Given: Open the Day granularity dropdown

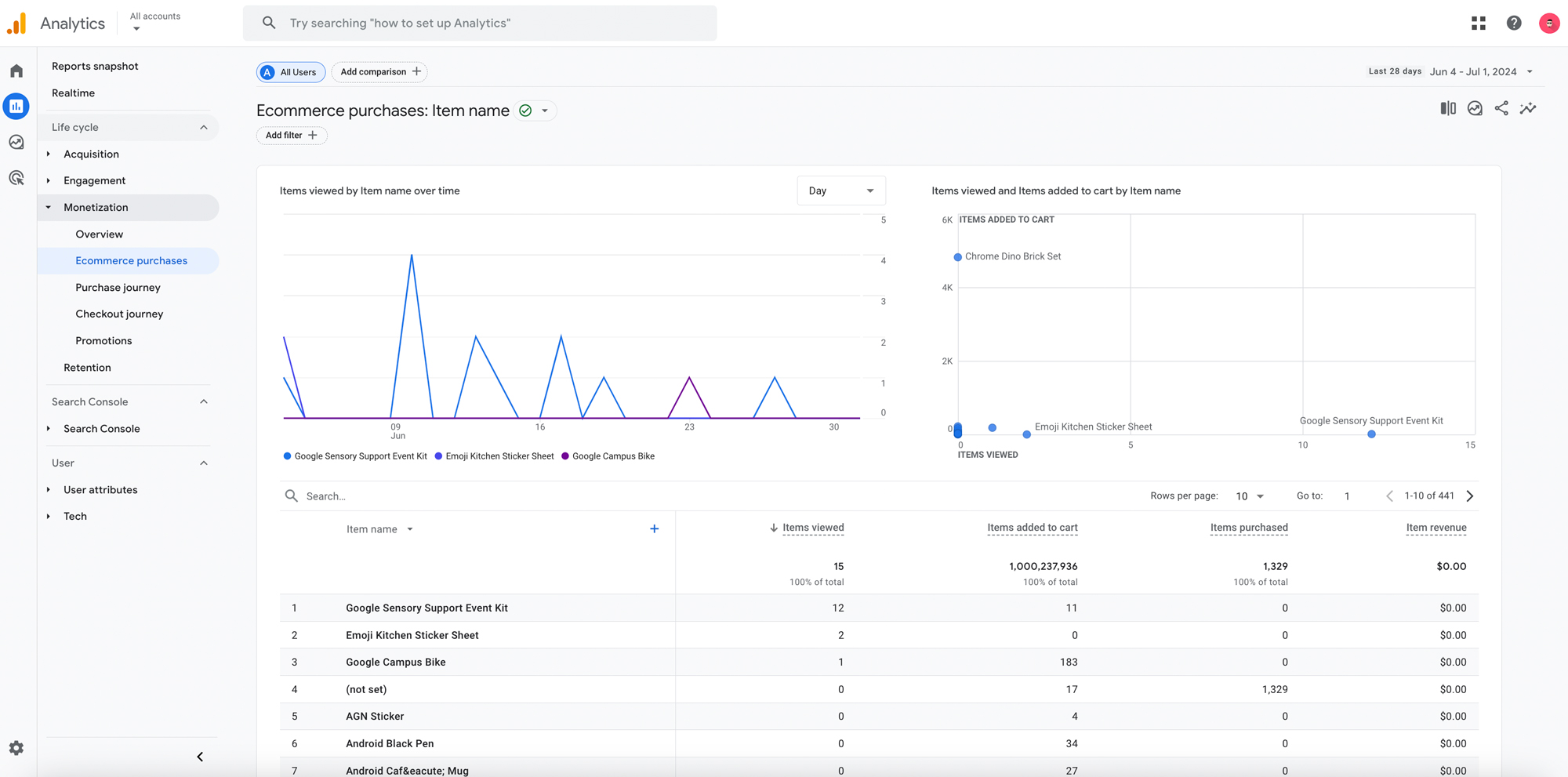Looking at the screenshot, I should (x=841, y=191).
